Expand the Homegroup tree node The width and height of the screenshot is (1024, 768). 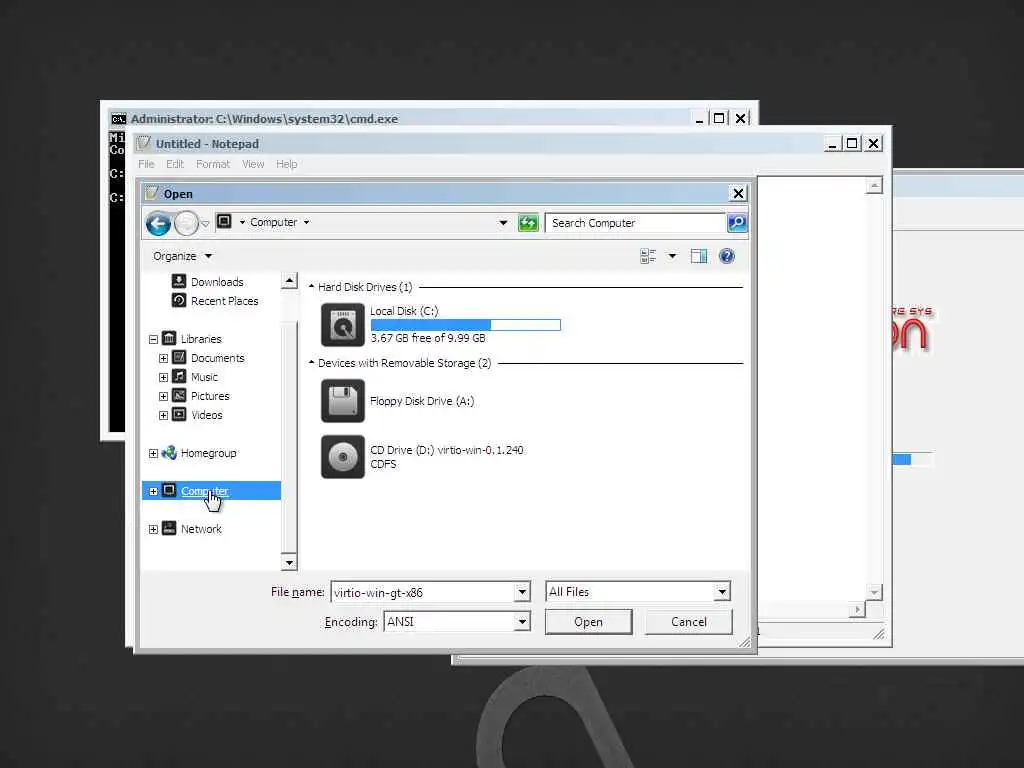click(x=153, y=453)
